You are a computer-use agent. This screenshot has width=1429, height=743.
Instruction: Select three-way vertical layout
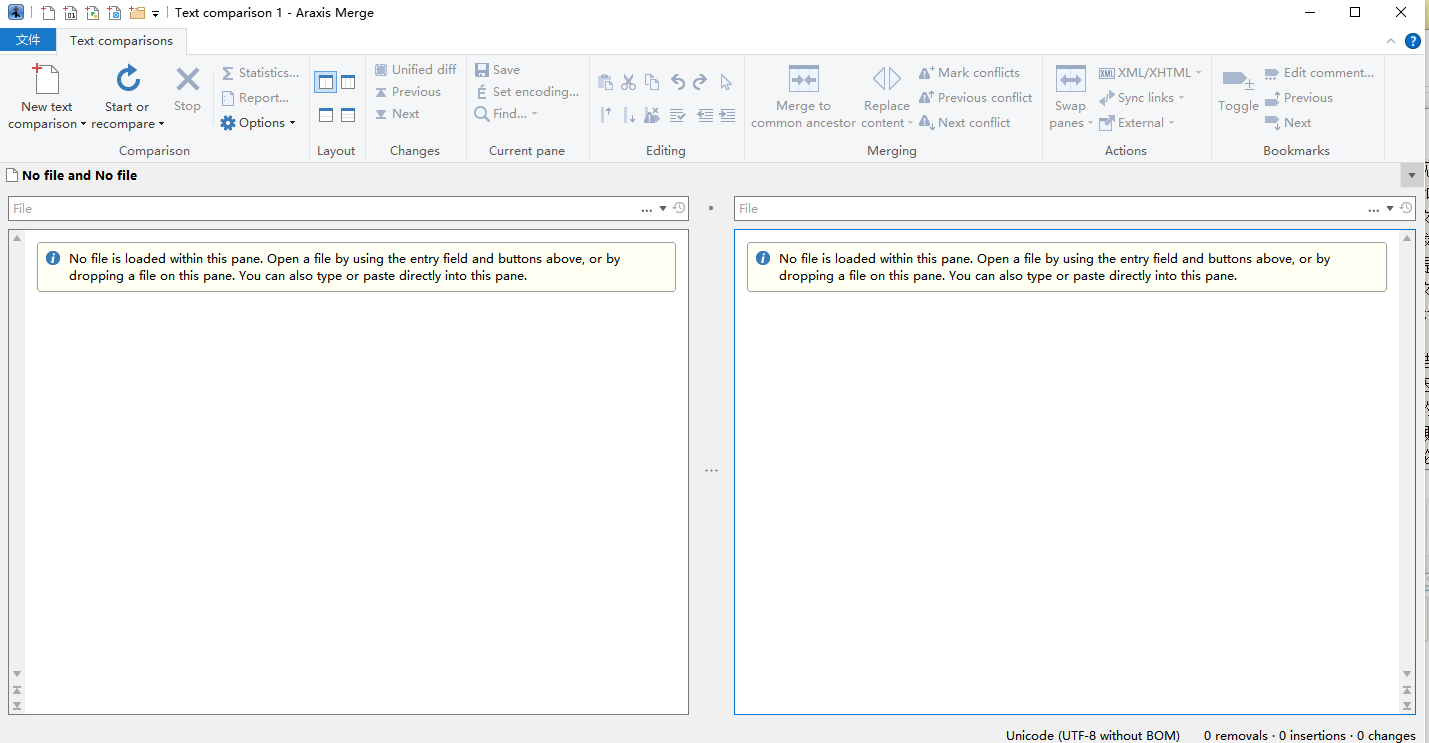(348, 82)
